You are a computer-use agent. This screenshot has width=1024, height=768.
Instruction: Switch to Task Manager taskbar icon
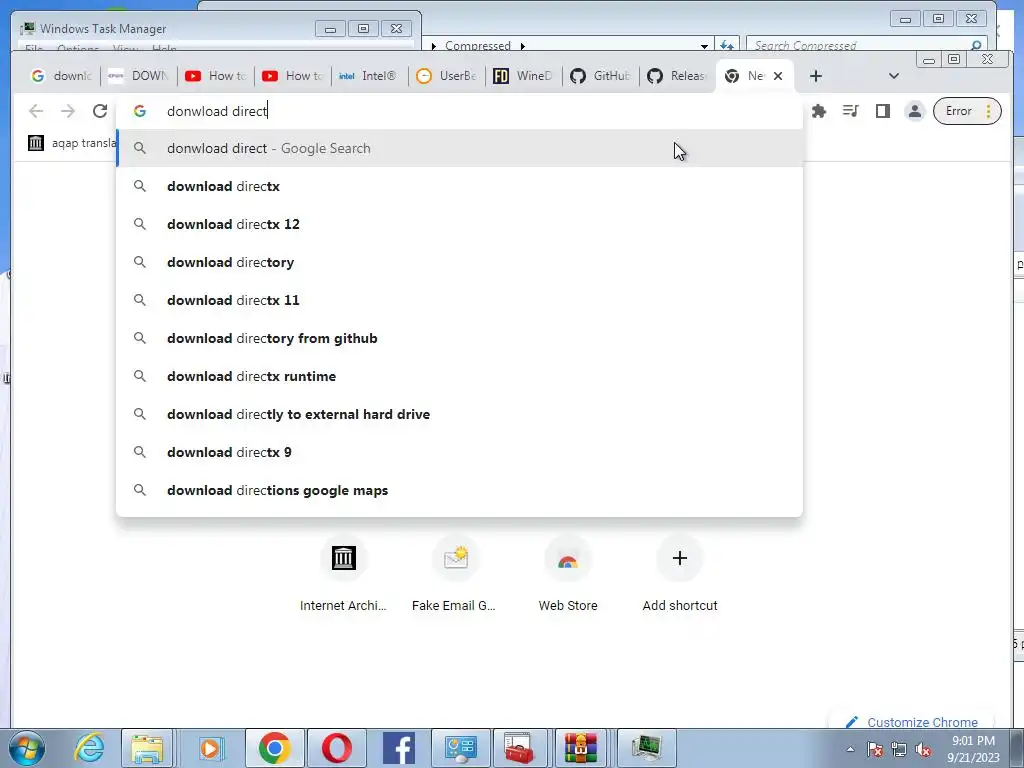click(x=647, y=748)
